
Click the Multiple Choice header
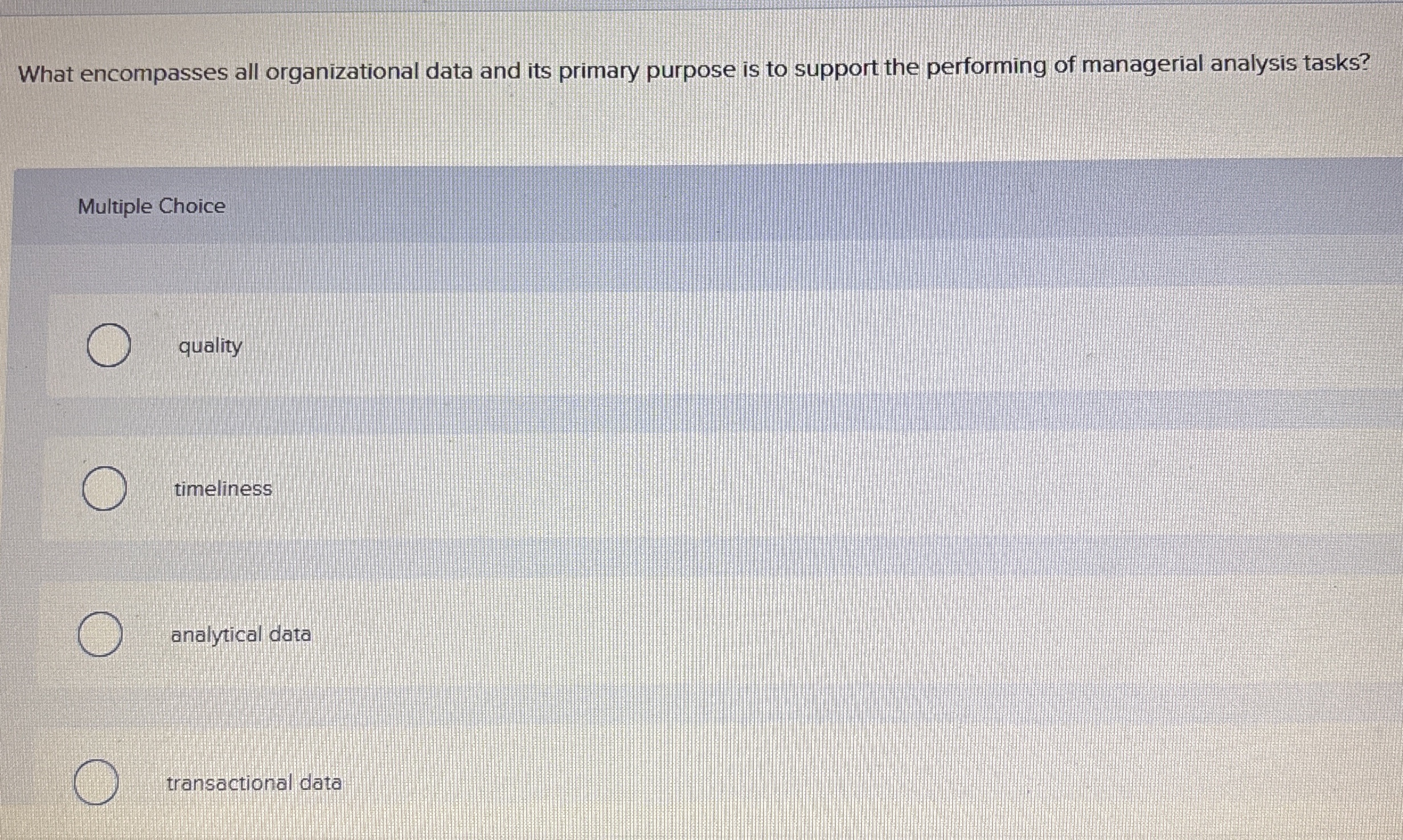click(x=151, y=206)
